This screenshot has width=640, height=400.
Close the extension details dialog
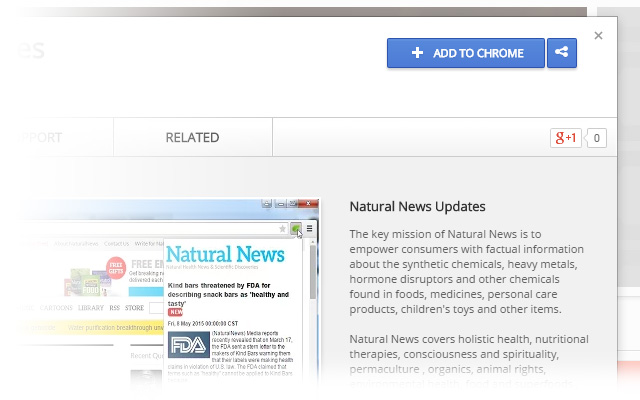598,36
